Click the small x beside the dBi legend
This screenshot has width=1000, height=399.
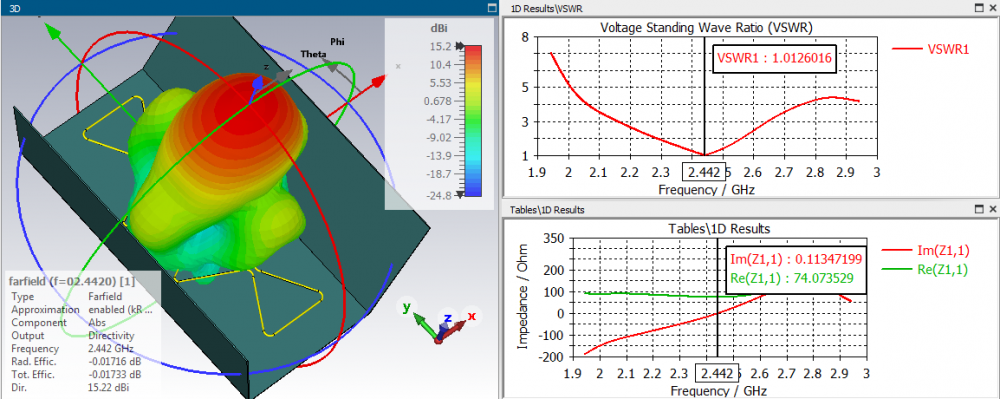pos(399,66)
